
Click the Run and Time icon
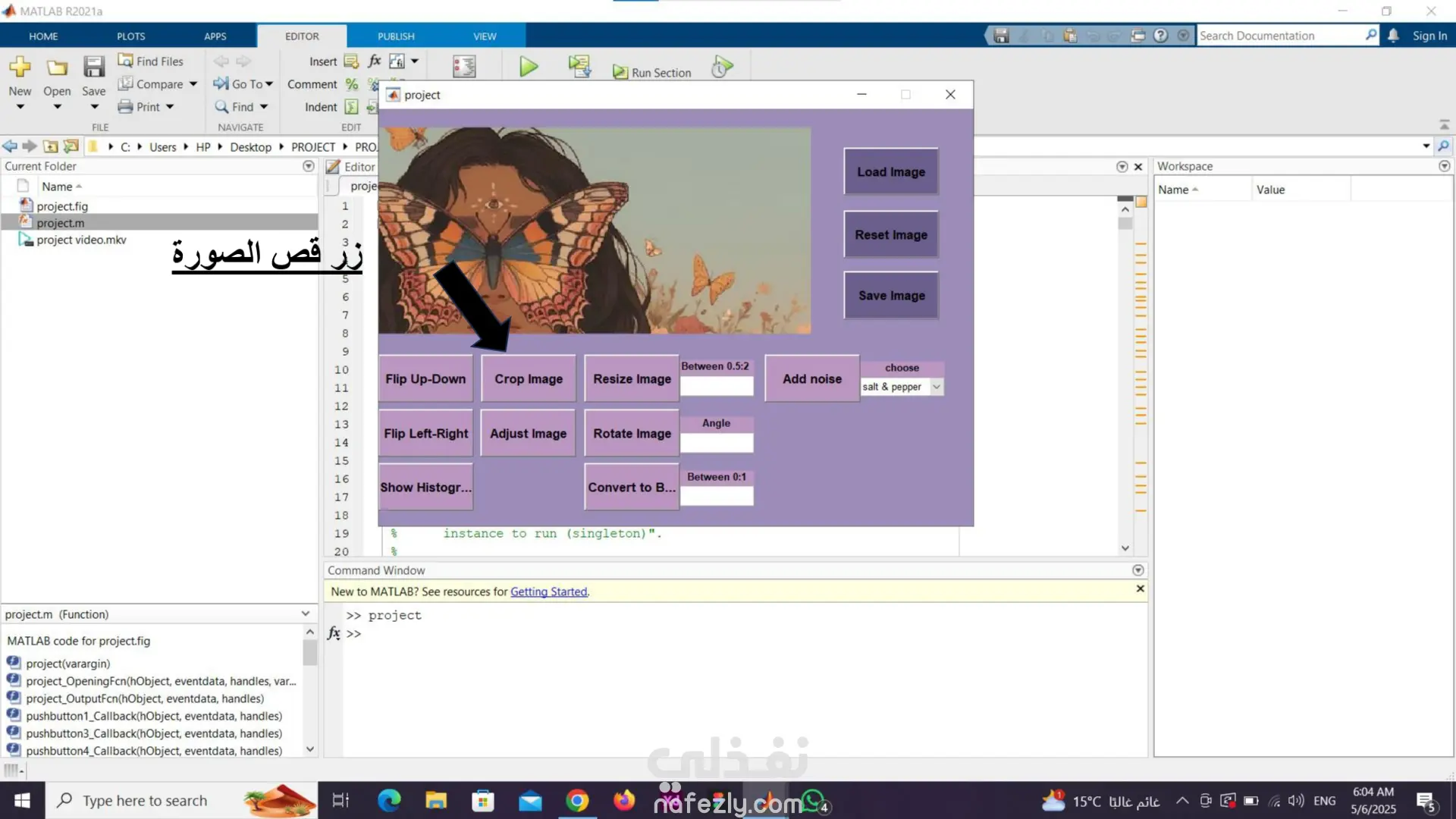point(722,67)
